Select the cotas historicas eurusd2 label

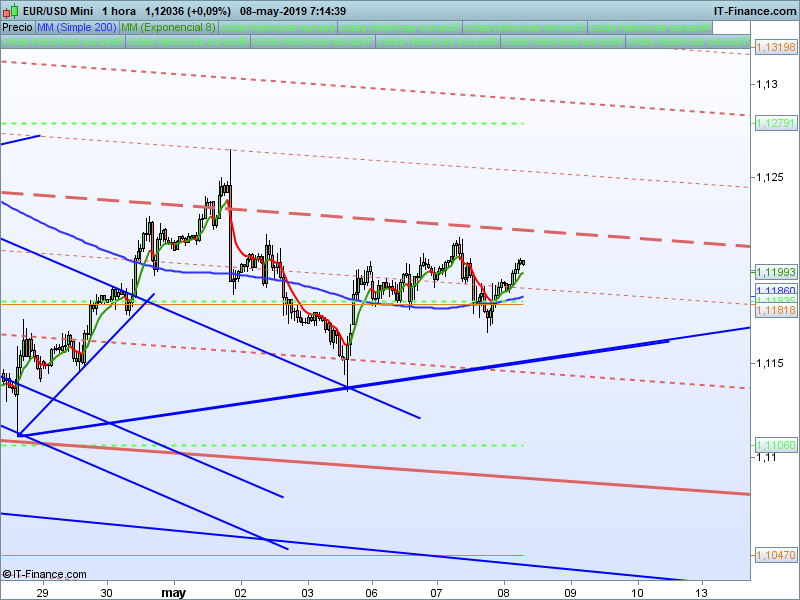coord(400,28)
